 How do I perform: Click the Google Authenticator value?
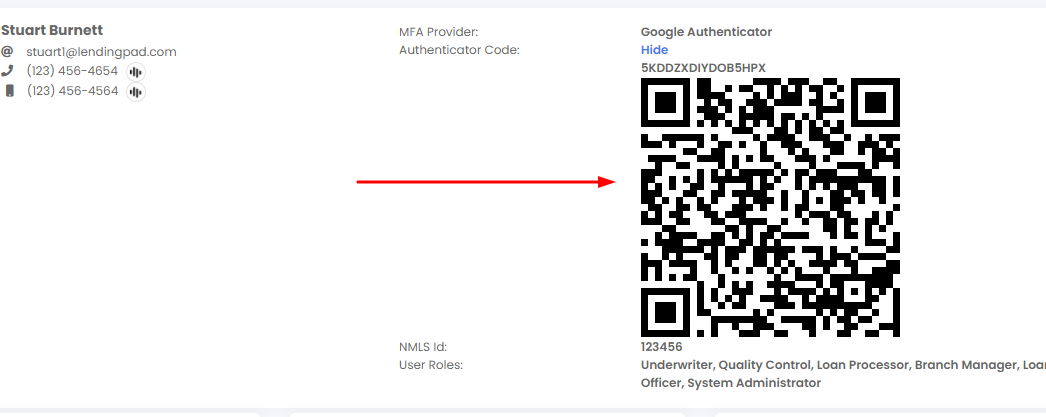pos(706,32)
